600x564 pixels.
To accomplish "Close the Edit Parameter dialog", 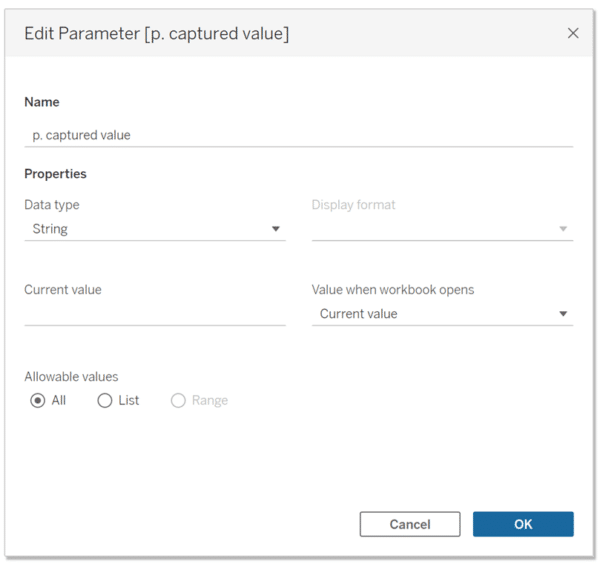I will tap(573, 33).
